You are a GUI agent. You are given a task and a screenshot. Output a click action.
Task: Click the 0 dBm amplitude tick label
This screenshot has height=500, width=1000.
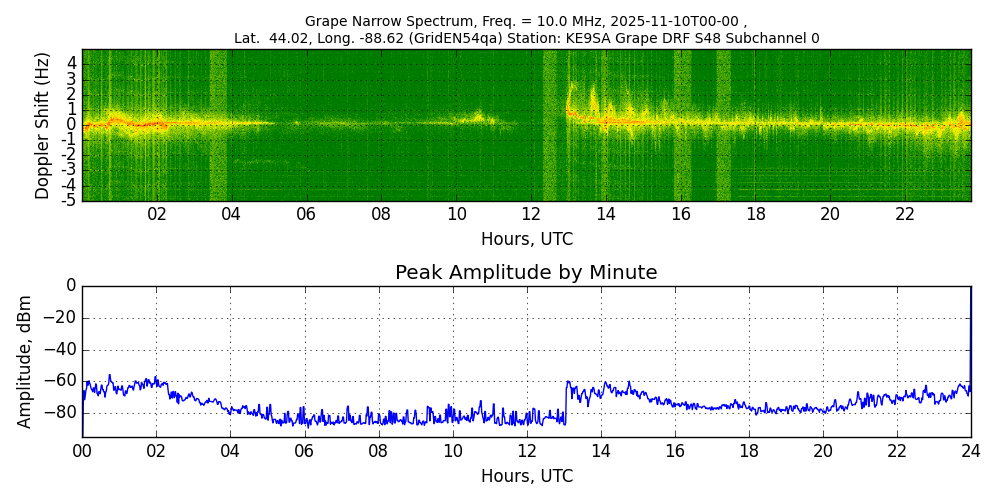click(x=70, y=286)
